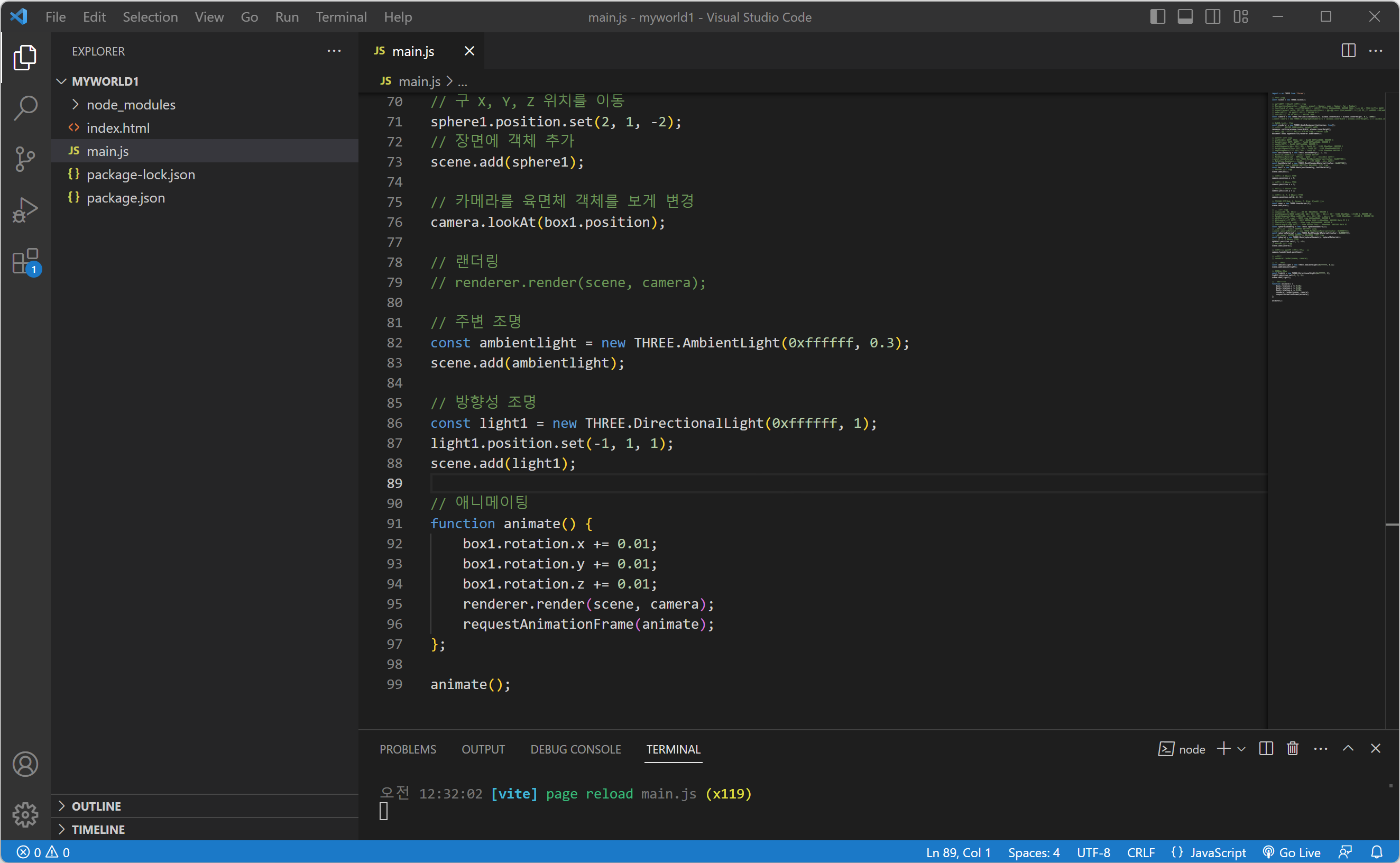Open the new terminal launch profile dropdown
This screenshot has height=863, width=1400.
click(1241, 749)
